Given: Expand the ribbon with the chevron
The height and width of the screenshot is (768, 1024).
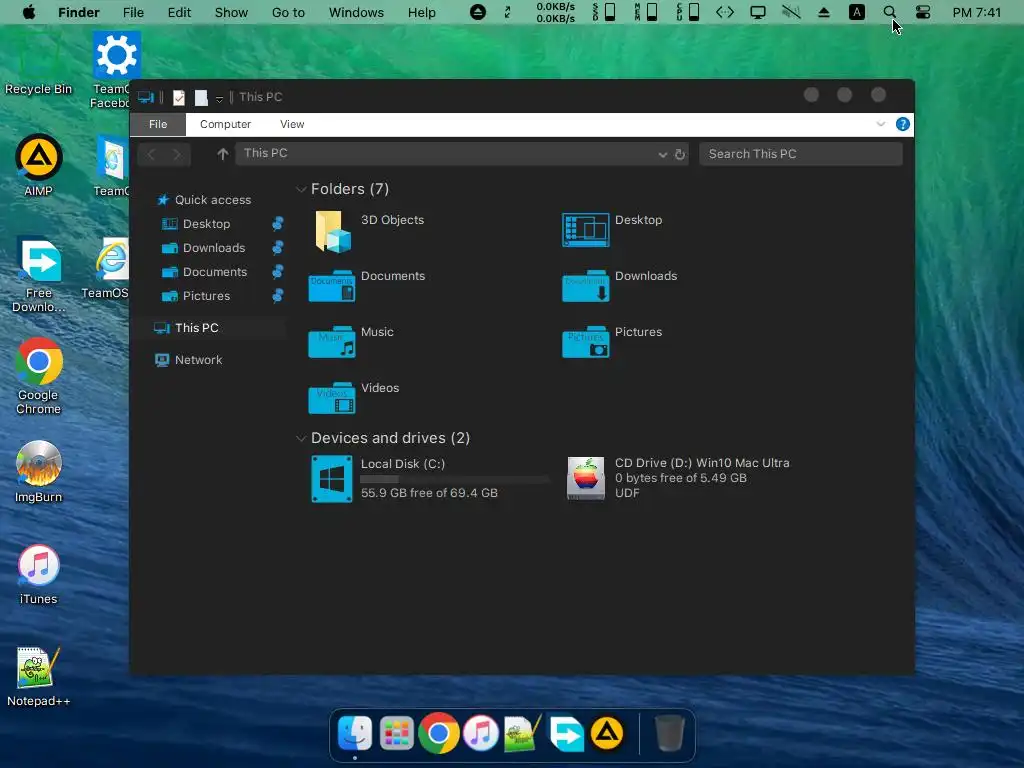Looking at the screenshot, I should click(x=880, y=124).
